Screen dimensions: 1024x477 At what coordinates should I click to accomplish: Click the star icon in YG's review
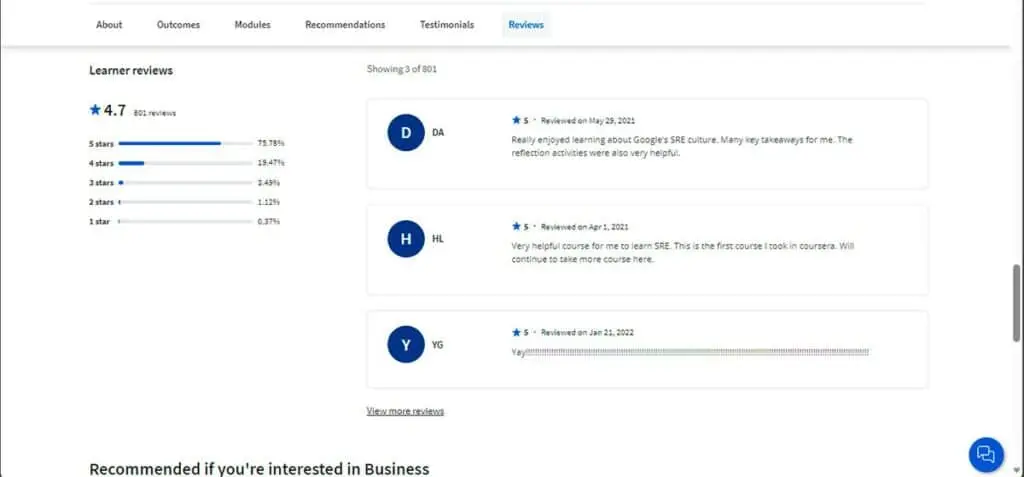click(516, 332)
